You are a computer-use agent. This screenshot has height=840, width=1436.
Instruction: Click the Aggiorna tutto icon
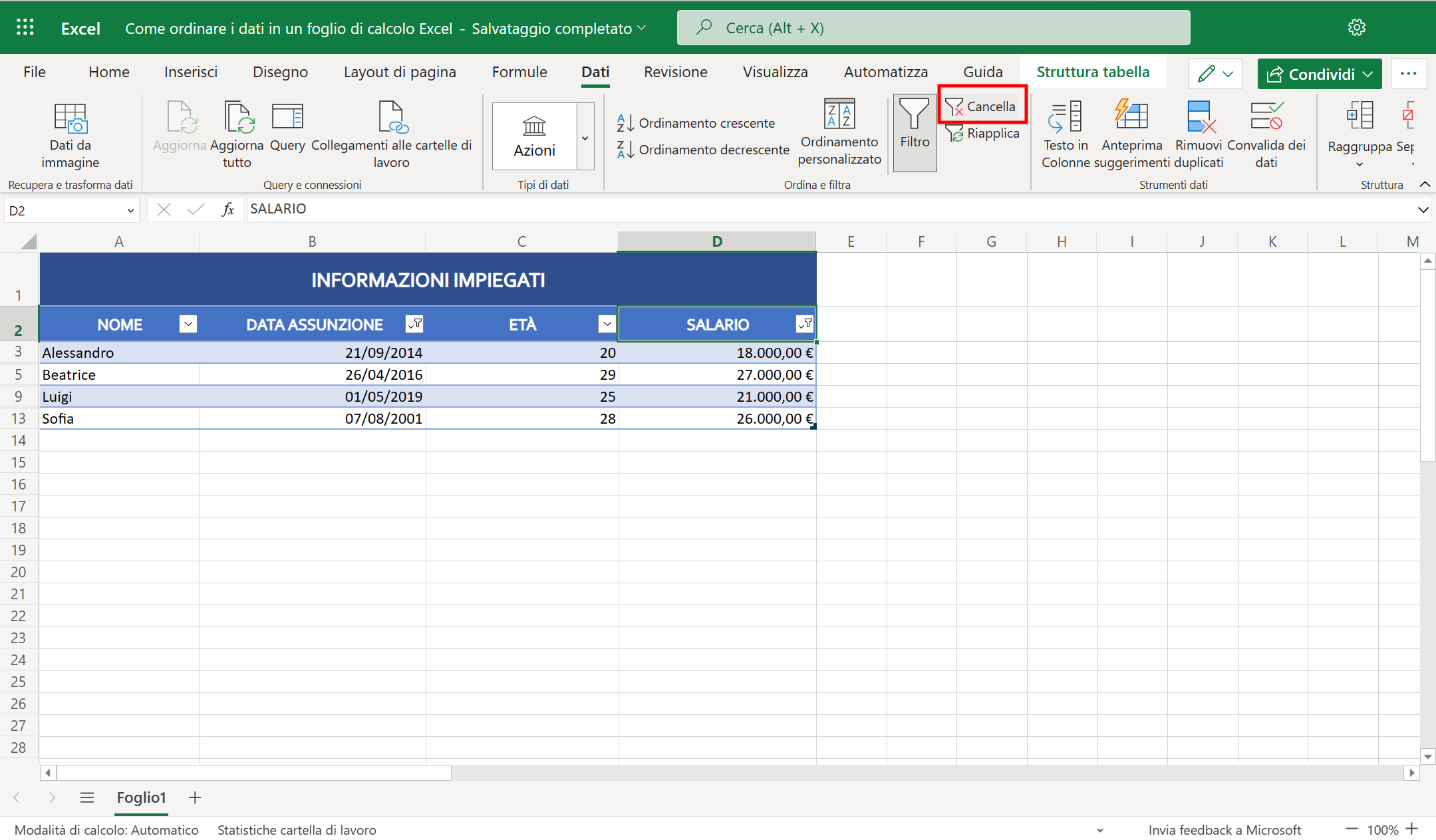point(237,118)
